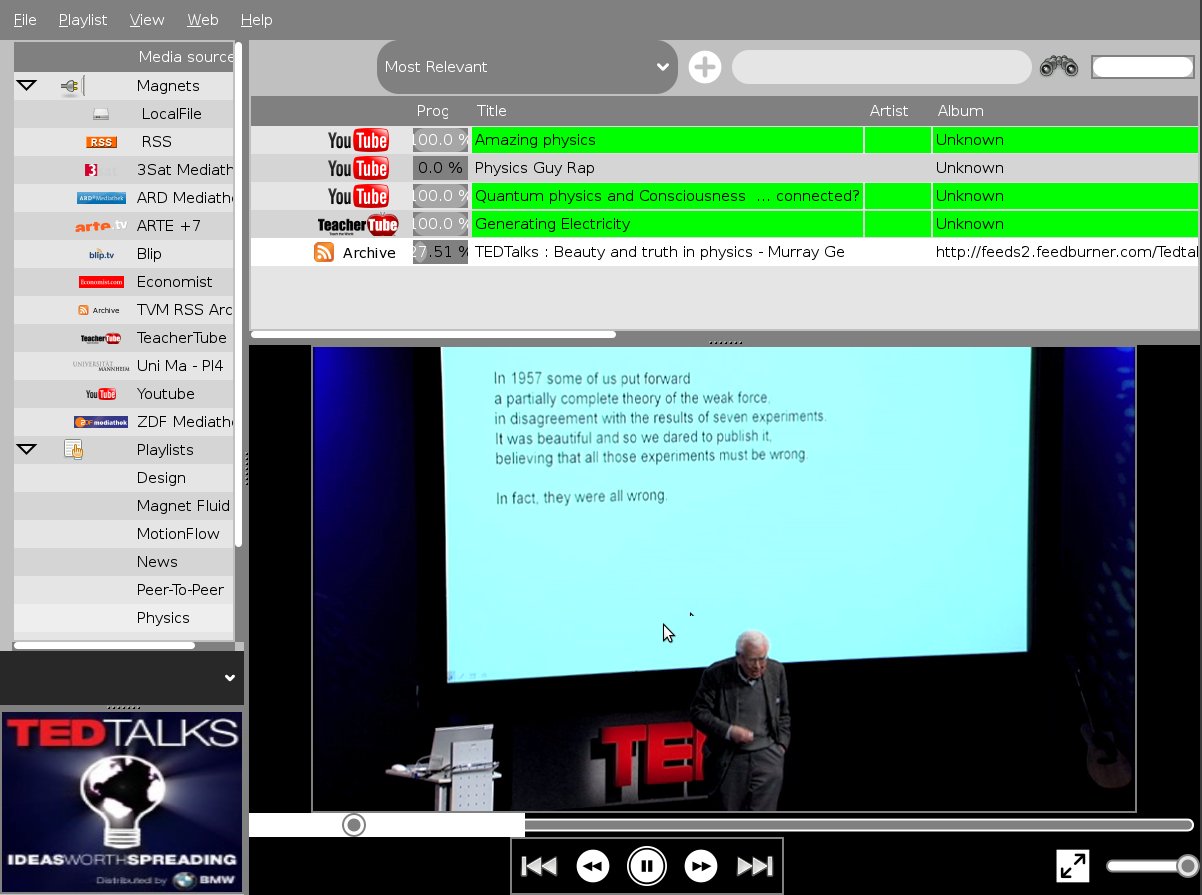The width and height of the screenshot is (1202, 895).
Task: Open the Physics playlist
Action: (163, 618)
